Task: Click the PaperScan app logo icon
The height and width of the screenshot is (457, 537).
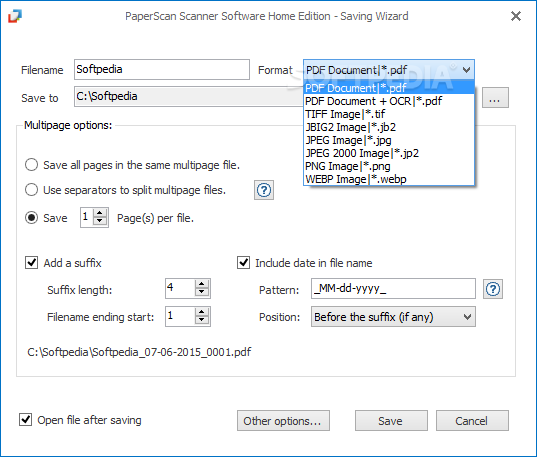Action: (x=15, y=16)
